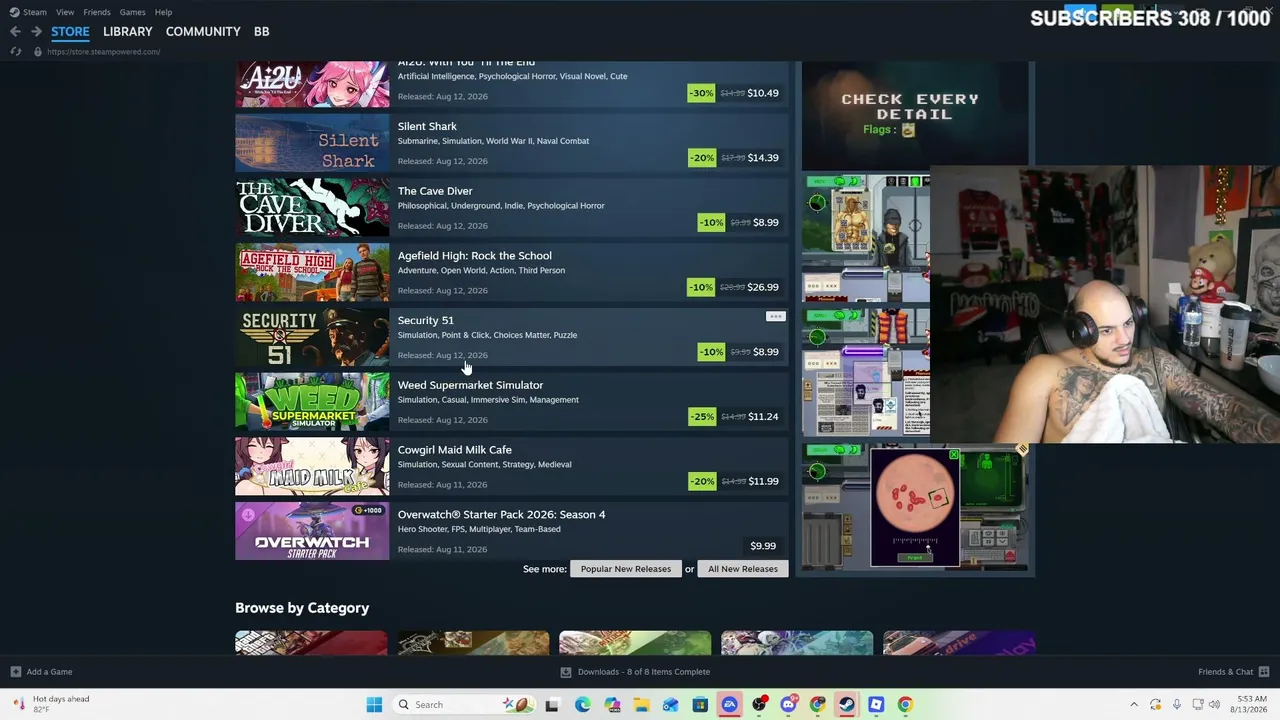The image size is (1280, 720).
Task: Click the All New Releases button
Action: coord(743,569)
